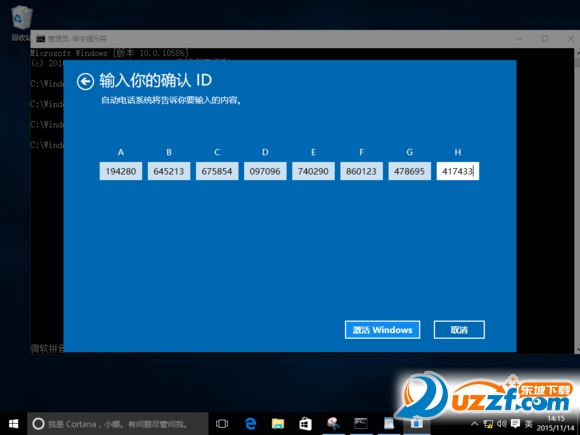Select confirmation ID field E containing 740290
Screen dimensions: 580x435
(x=313, y=171)
